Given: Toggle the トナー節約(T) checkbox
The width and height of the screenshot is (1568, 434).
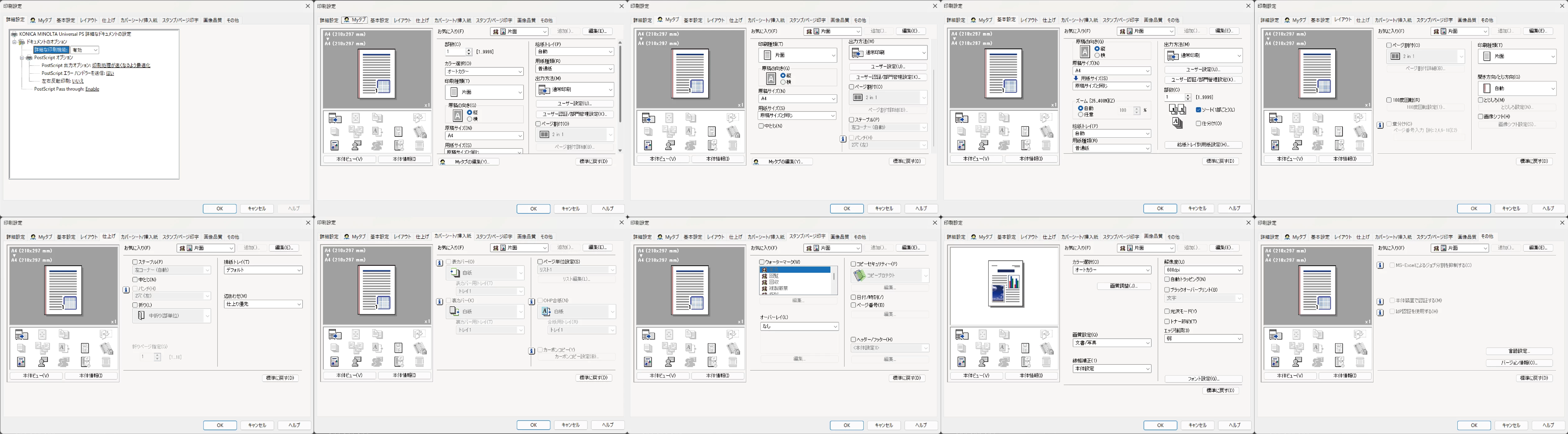Looking at the screenshot, I should coord(1167,322).
